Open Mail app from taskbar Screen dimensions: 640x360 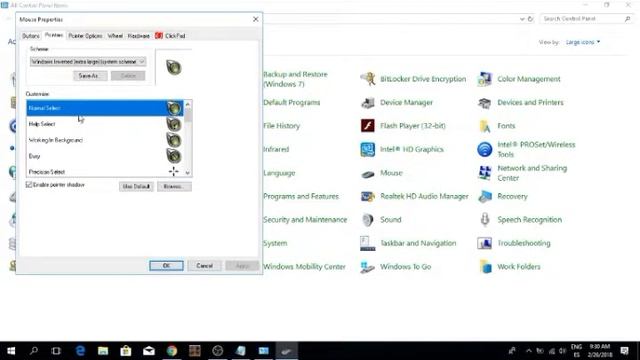pyautogui.click(x=149, y=351)
